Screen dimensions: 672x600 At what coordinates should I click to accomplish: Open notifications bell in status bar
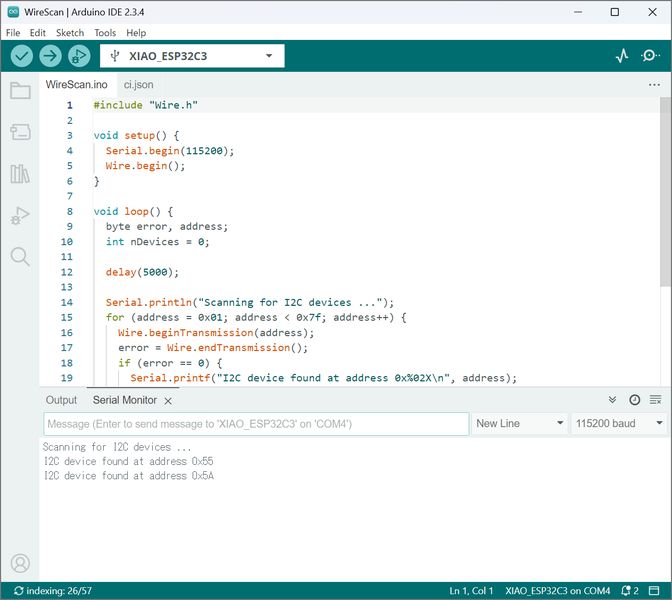pos(630,591)
